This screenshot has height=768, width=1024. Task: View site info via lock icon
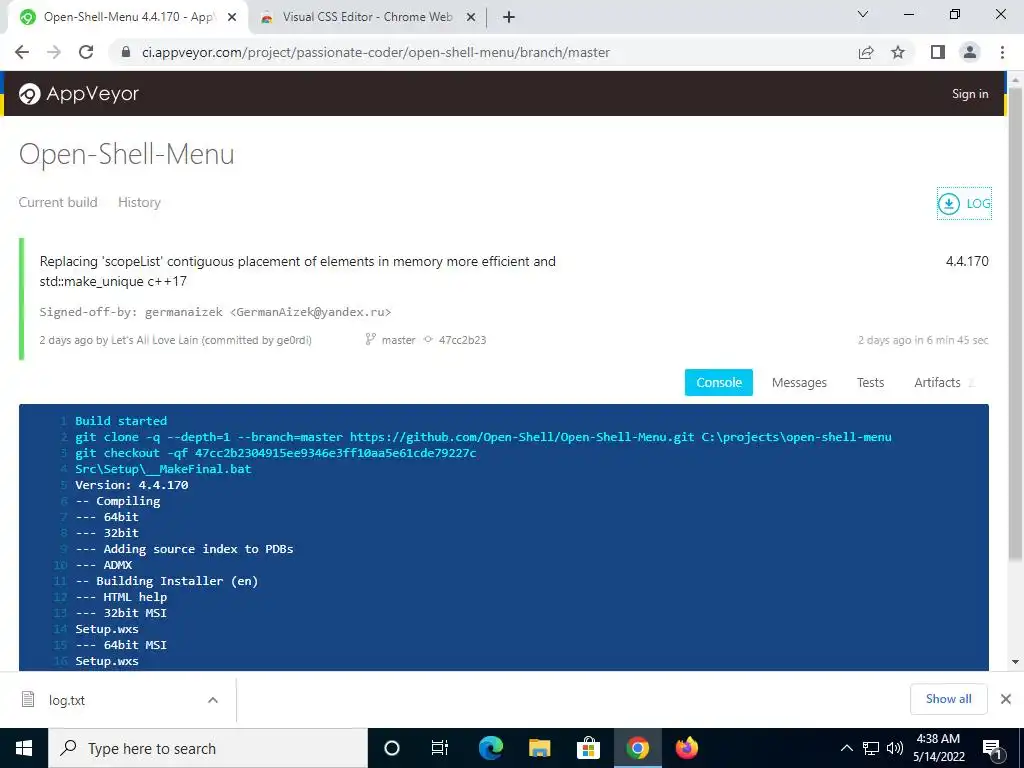[126, 52]
